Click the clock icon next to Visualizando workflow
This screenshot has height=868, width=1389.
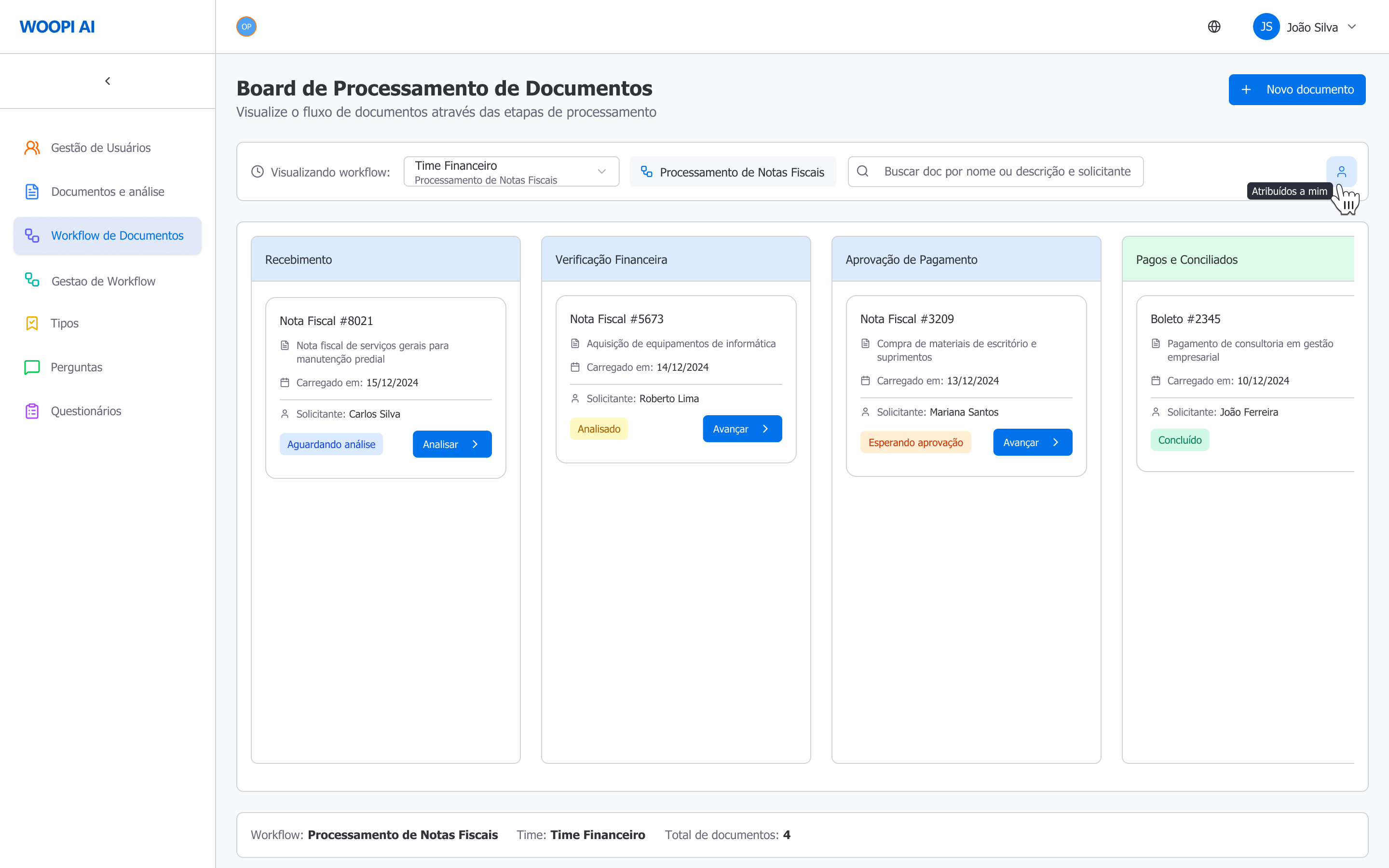coord(257,171)
